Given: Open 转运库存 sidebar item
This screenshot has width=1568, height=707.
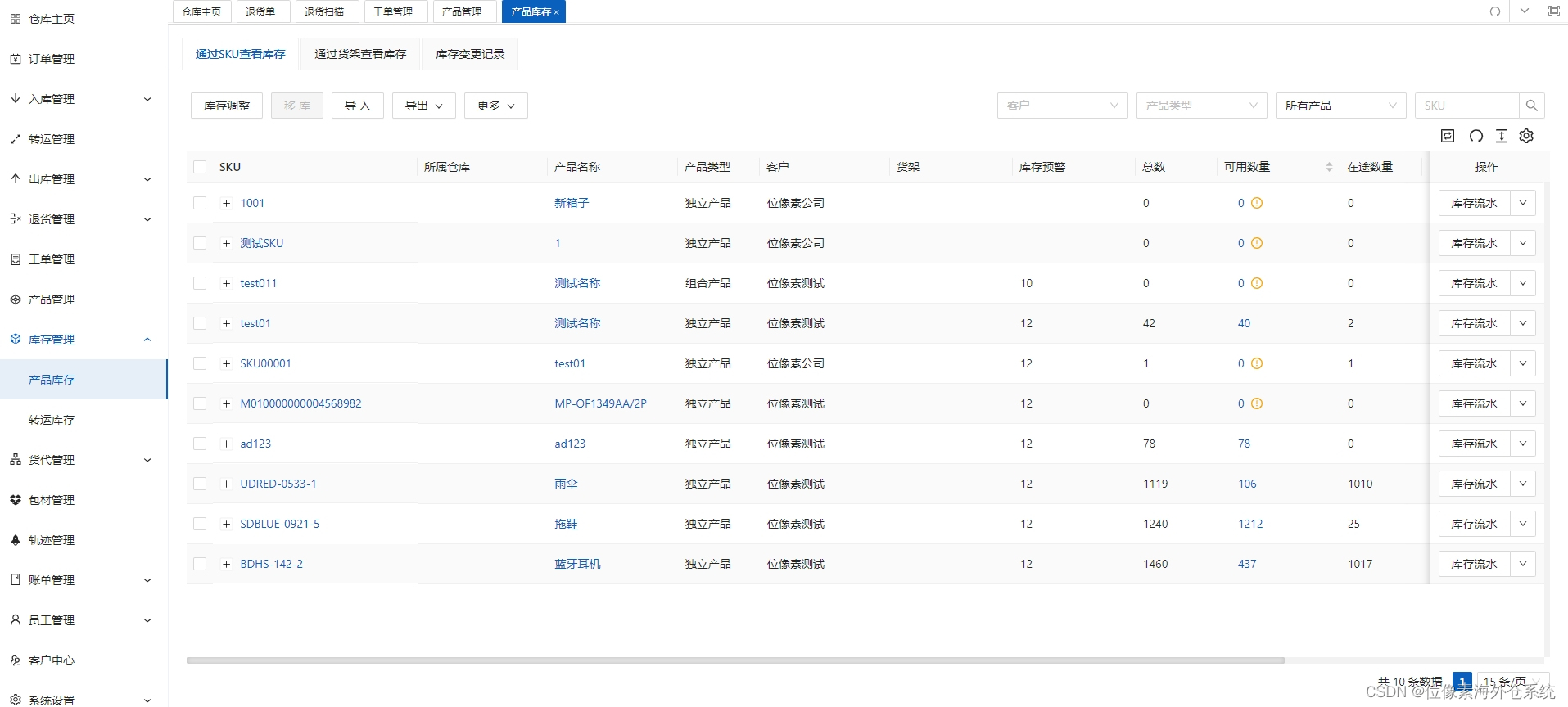Looking at the screenshot, I should 84,420.
